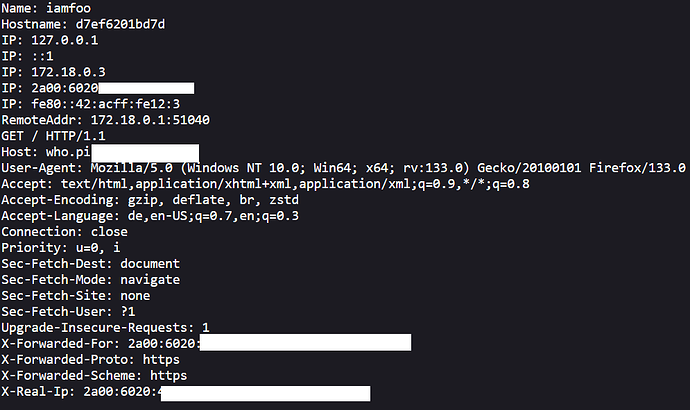Click the 'Upgrade-Insecure-Requests: 1' line
The height and width of the screenshot is (410, 690).
tap(105, 328)
